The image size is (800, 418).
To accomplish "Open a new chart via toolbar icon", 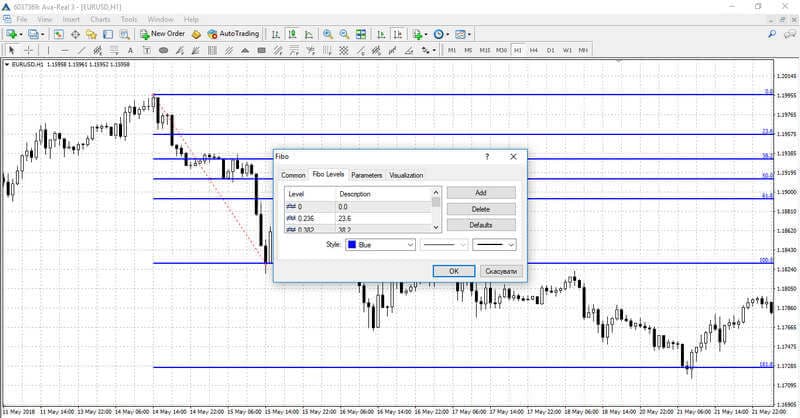I will point(11,34).
